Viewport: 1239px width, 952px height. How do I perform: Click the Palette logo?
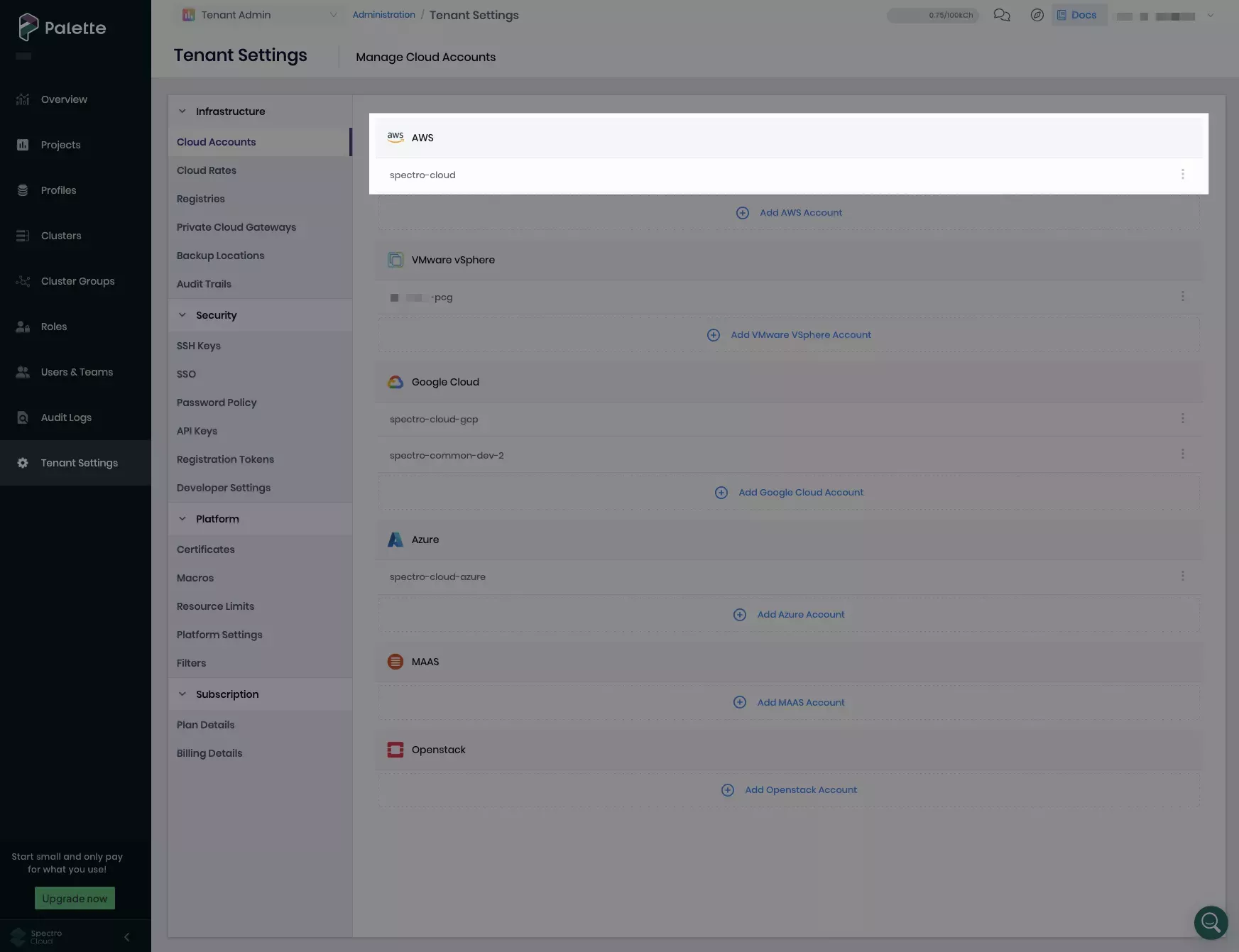[x=62, y=28]
